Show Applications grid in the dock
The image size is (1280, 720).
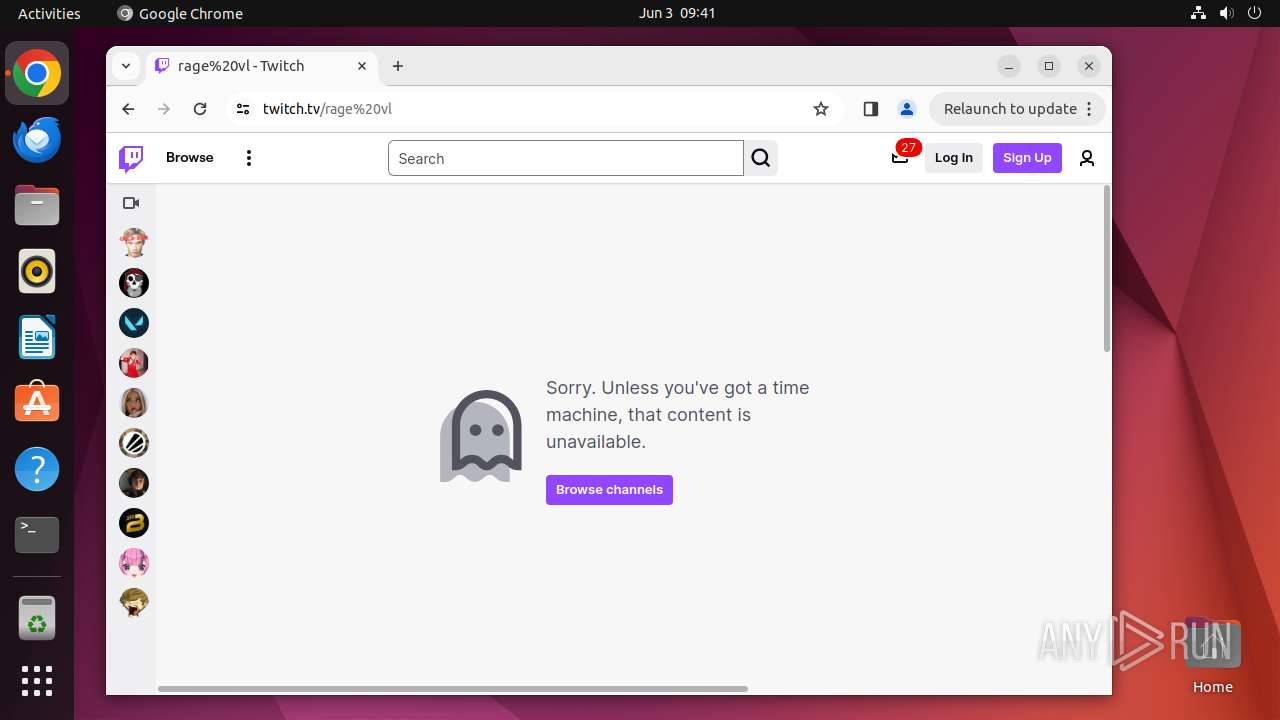(37, 681)
